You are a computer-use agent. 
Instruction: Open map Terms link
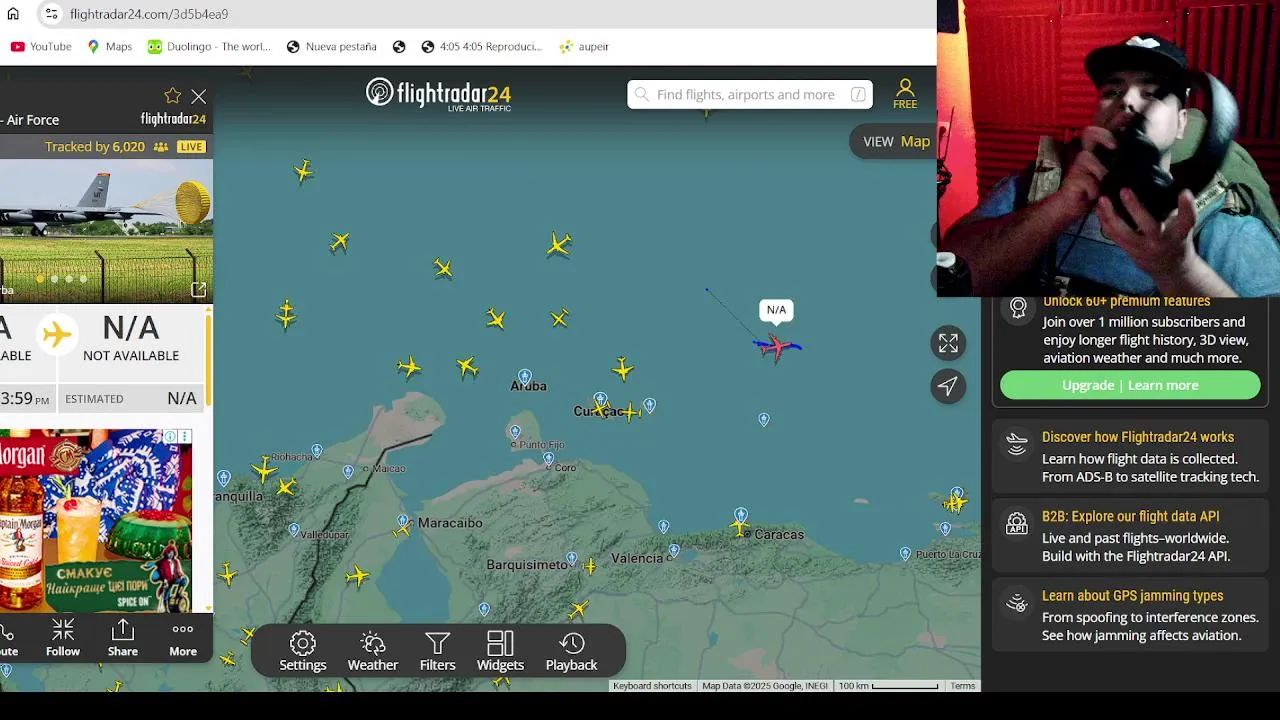point(963,686)
